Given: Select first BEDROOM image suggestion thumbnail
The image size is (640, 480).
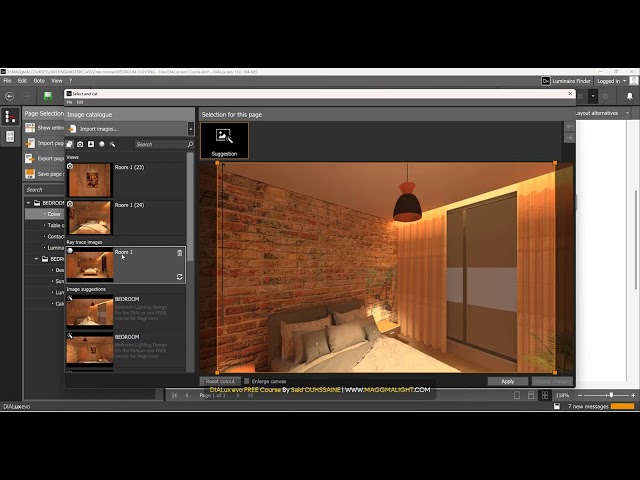Looking at the screenshot, I should (90, 312).
